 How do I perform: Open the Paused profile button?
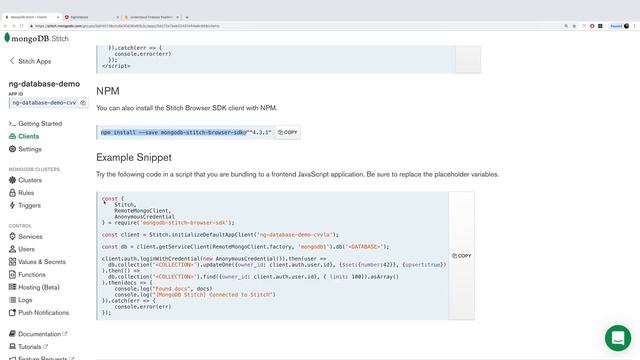(x=619, y=26)
